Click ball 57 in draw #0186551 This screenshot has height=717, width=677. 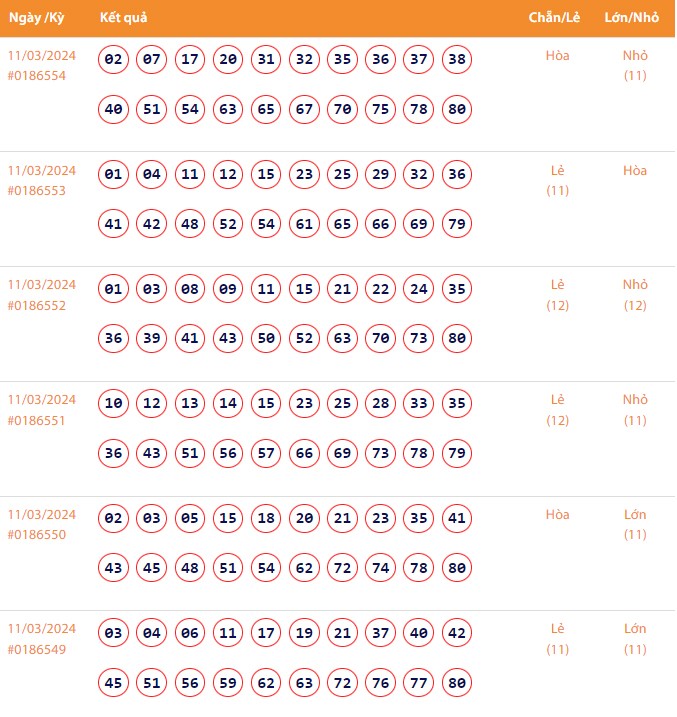[x=266, y=453]
